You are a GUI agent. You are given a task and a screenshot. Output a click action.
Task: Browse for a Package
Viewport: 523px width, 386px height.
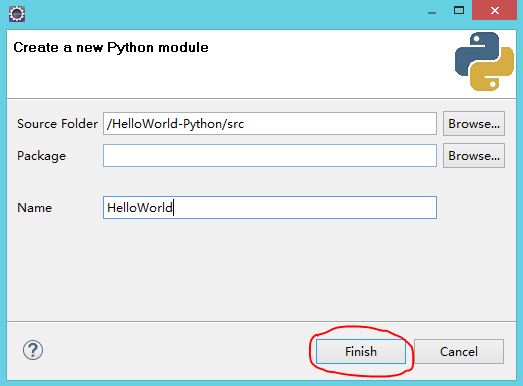point(474,156)
